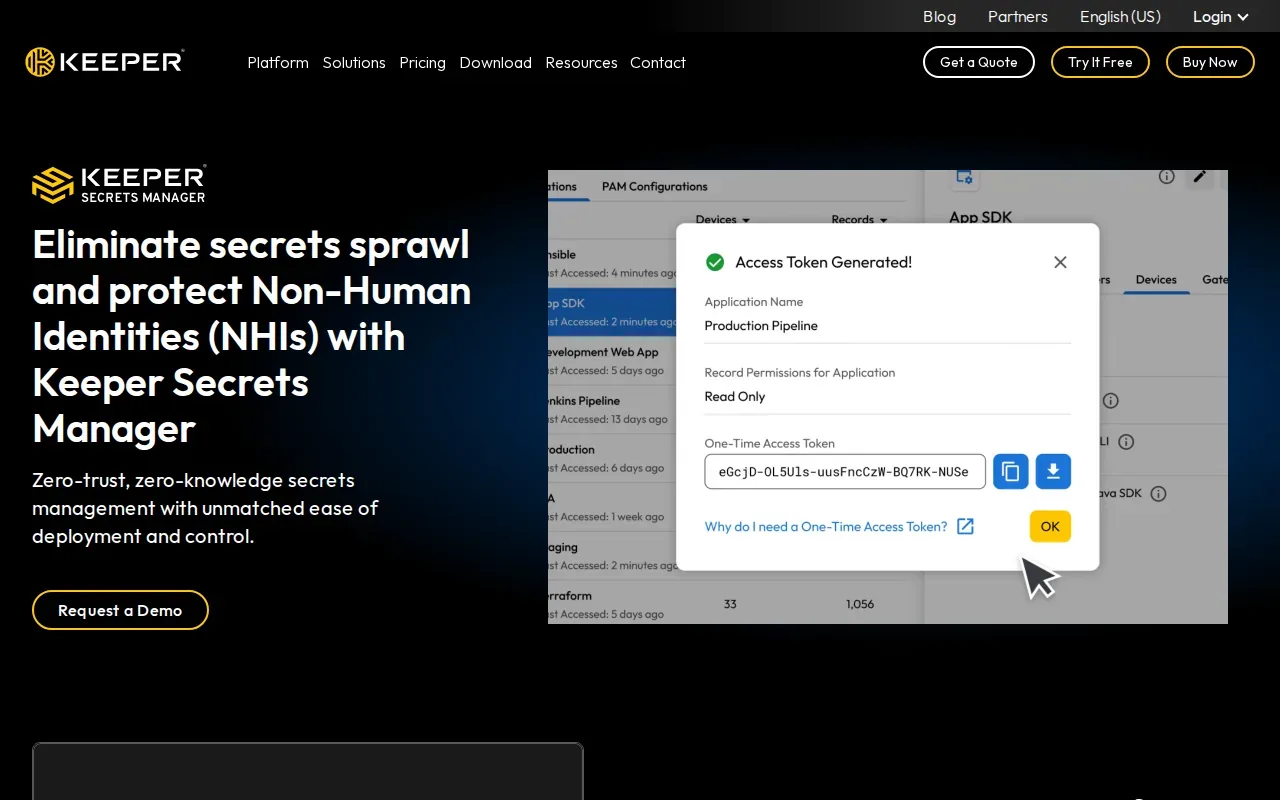Open 'Why do I need a One-Time Access Token?' link
Screen dimensions: 1280x800
pyautogui.click(x=825, y=527)
